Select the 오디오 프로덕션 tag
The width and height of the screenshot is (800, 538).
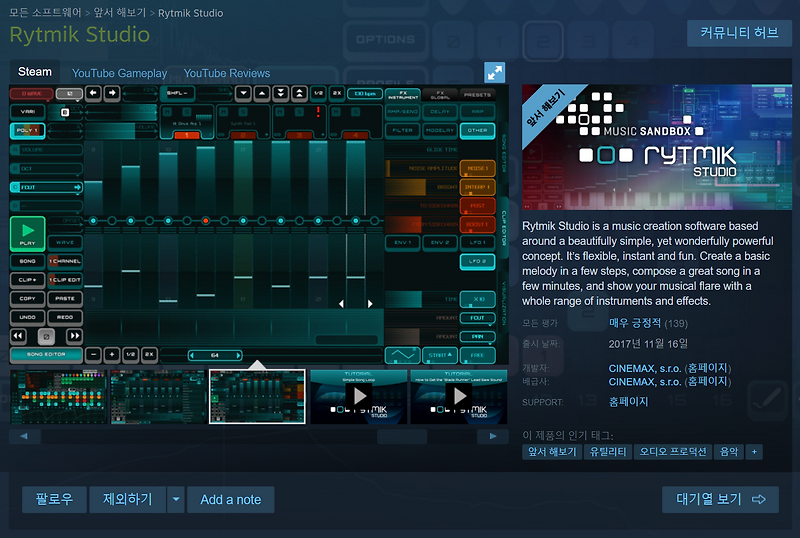point(673,452)
